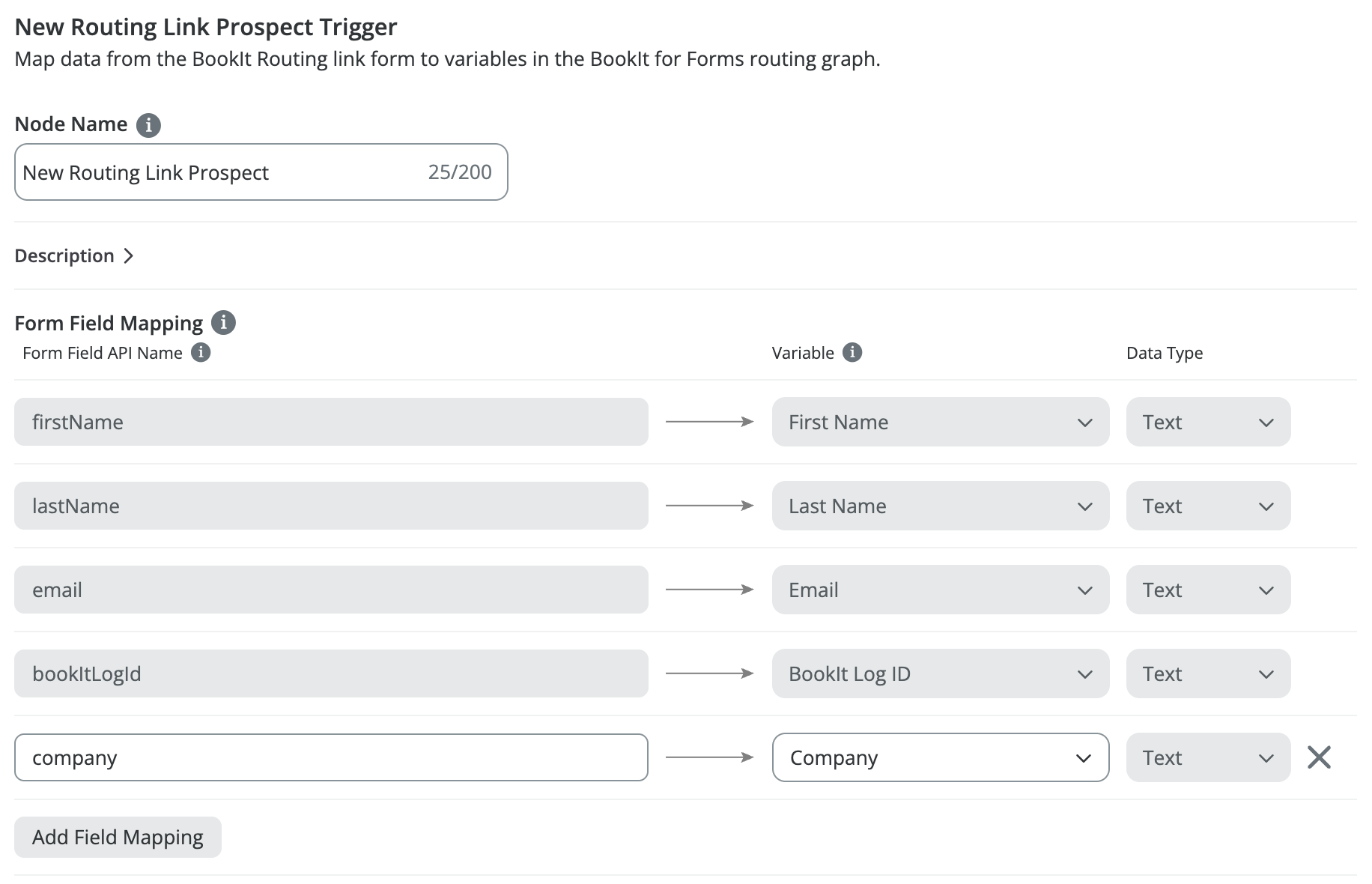1372x884 pixels.
Task: Click the Node Name info icon
Action: click(148, 124)
